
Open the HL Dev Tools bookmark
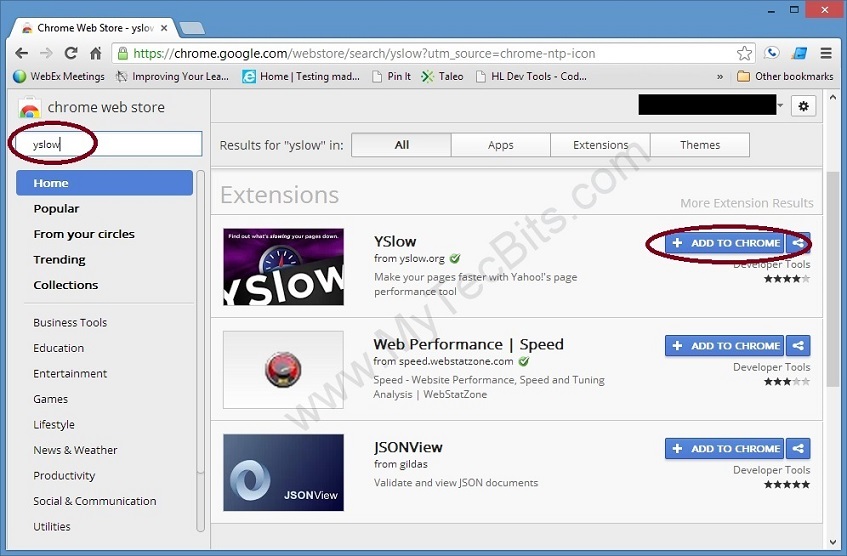coord(531,77)
